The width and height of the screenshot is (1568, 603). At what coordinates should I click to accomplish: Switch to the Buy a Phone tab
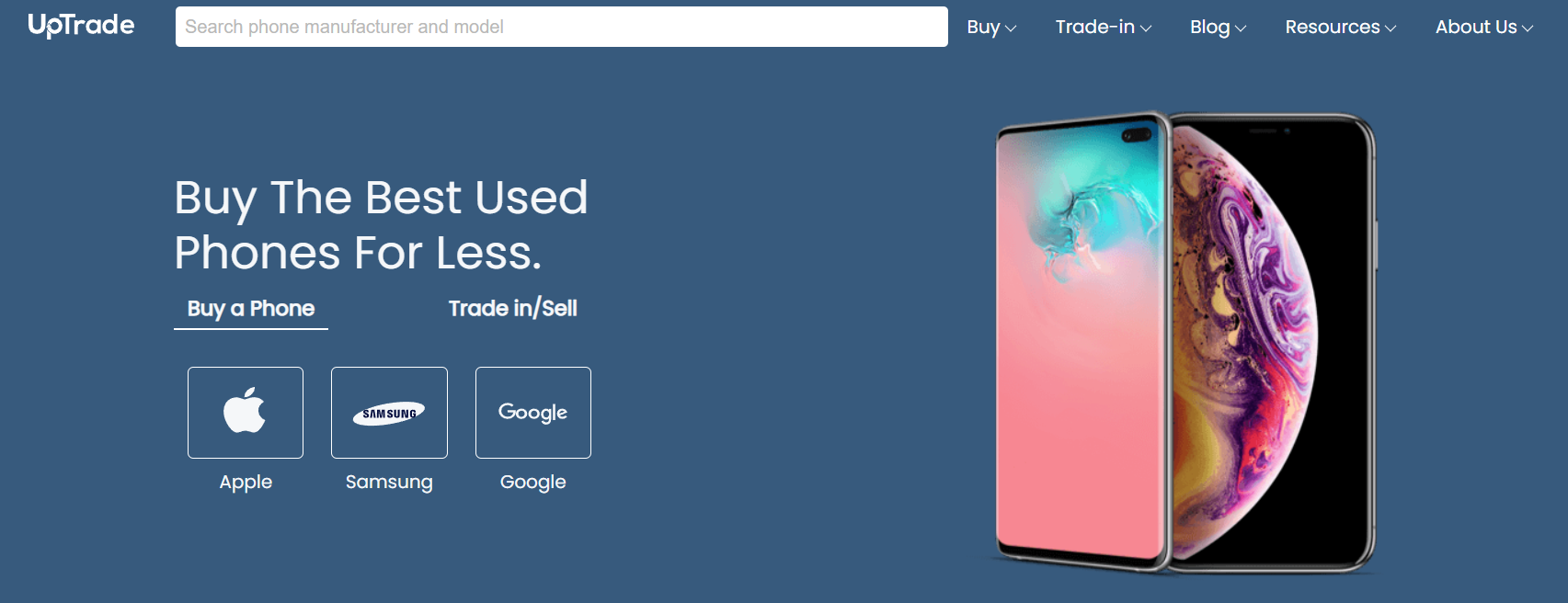251,309
